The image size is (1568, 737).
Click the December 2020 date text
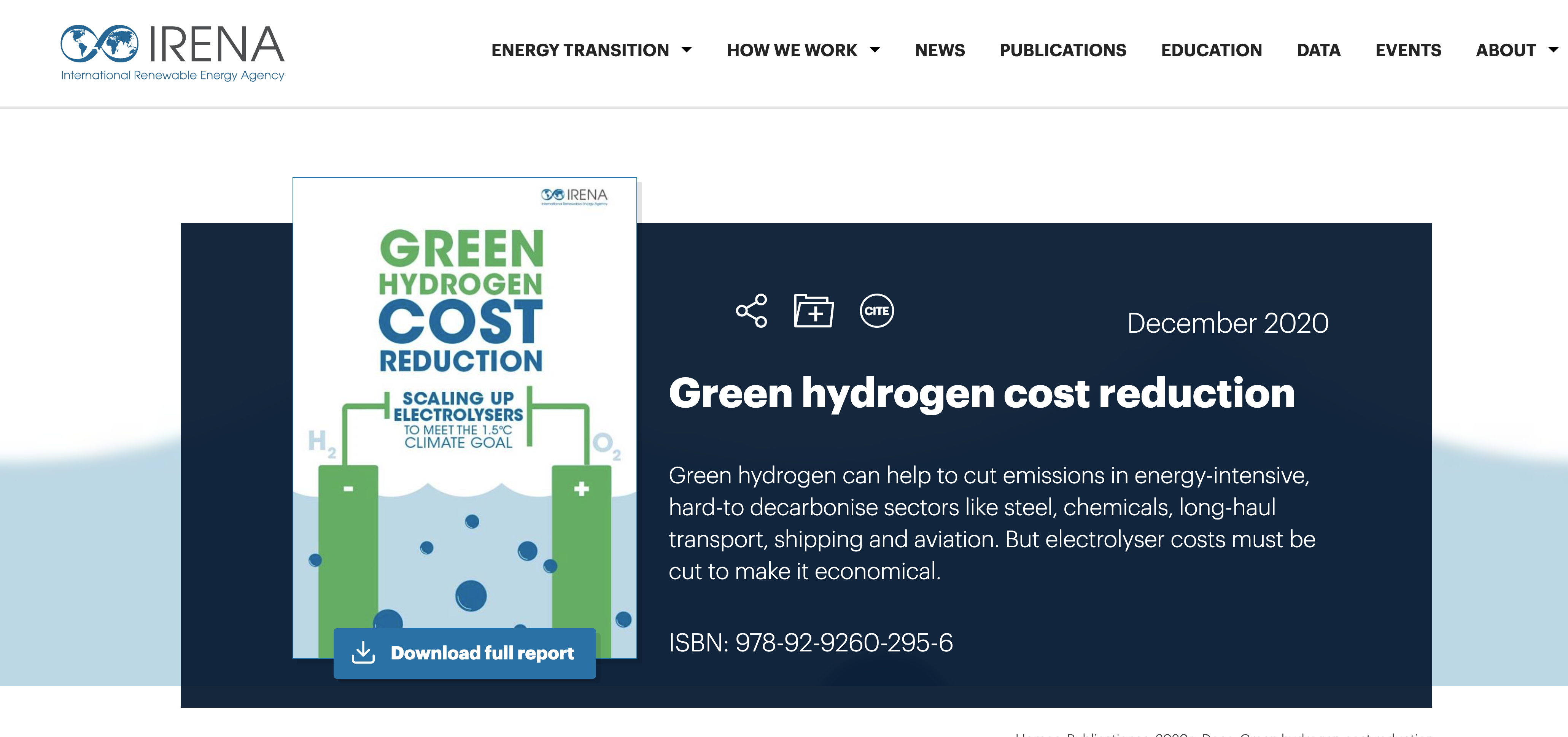[x=1227, y=323]
